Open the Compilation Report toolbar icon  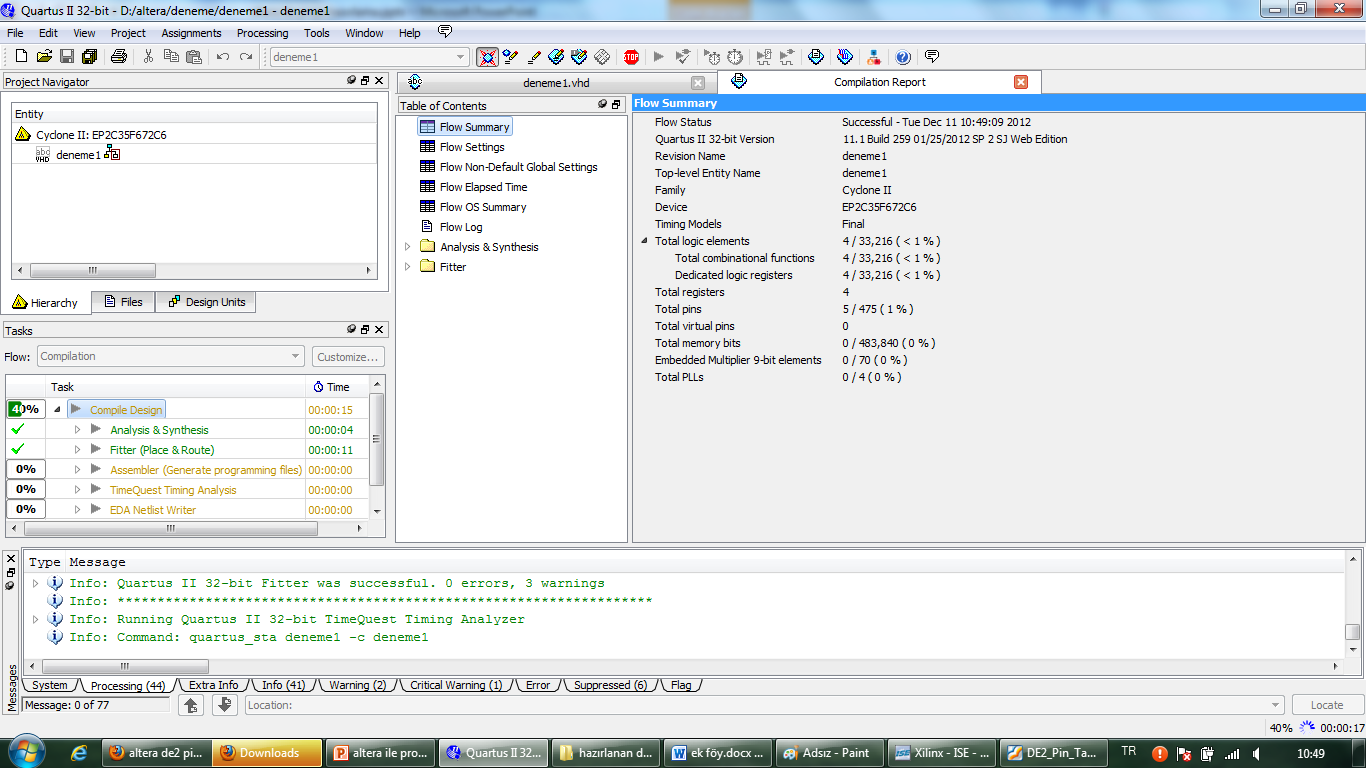(x=816, y=57)
